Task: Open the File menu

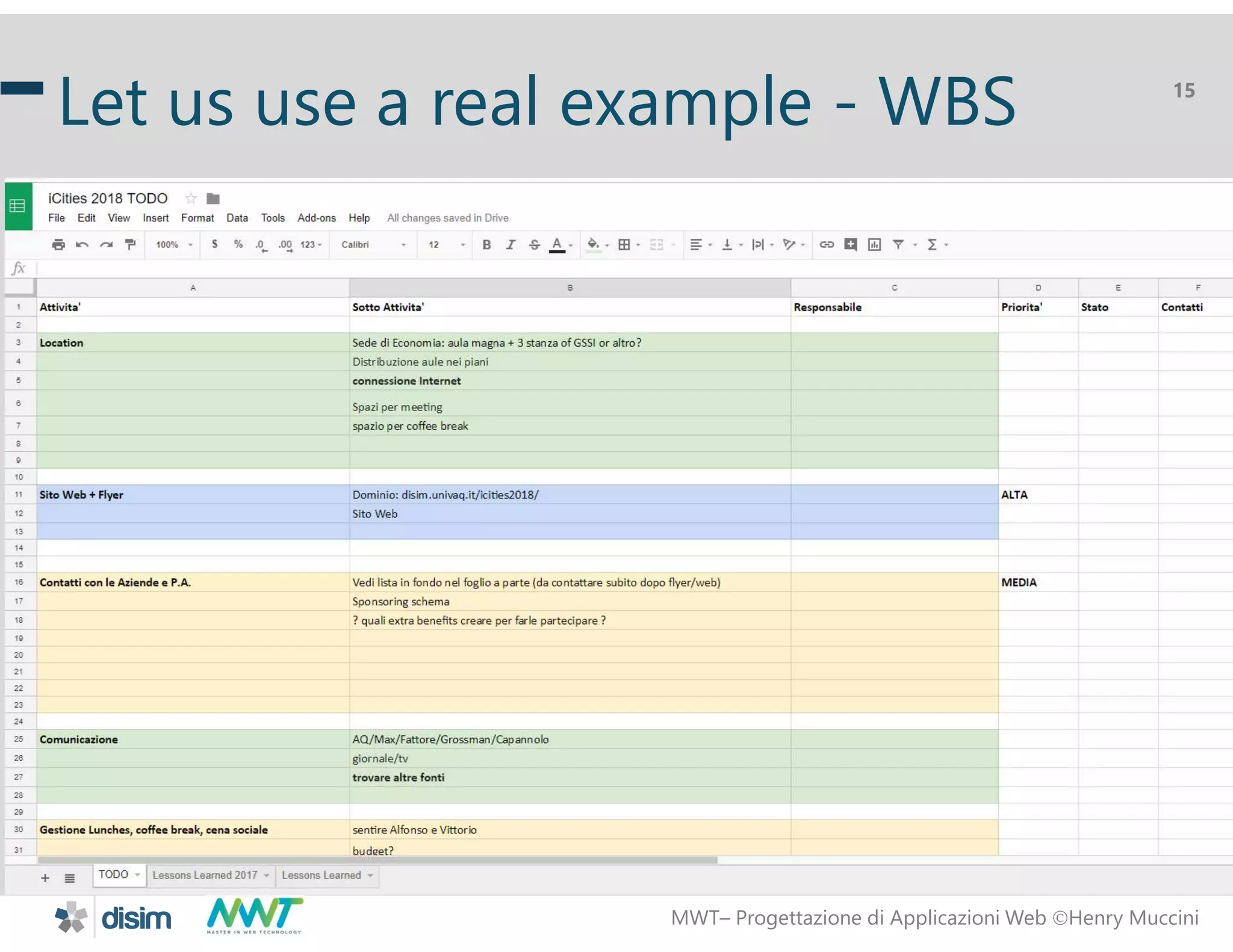Action: (57, 218)
